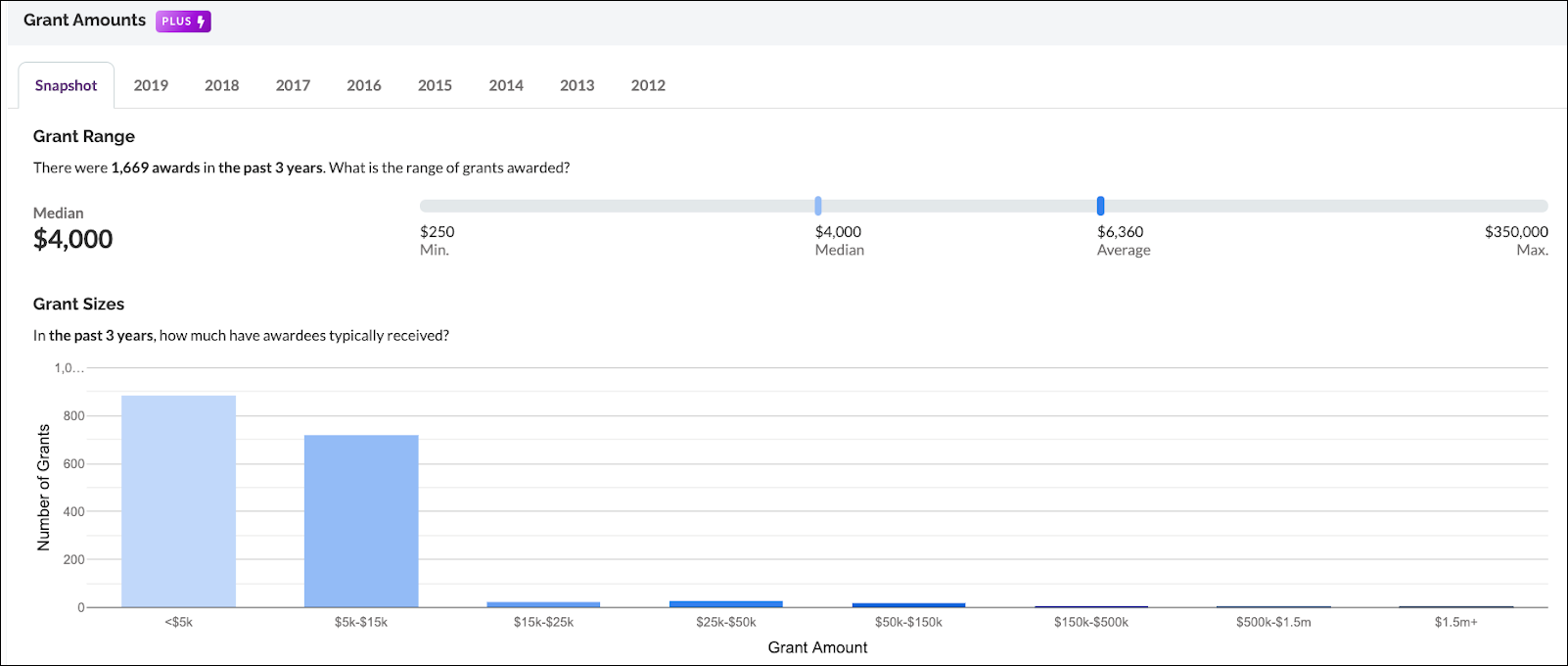Click the Median marker on range slider
Screen dimensions: 1568x666
click(818, 206)
